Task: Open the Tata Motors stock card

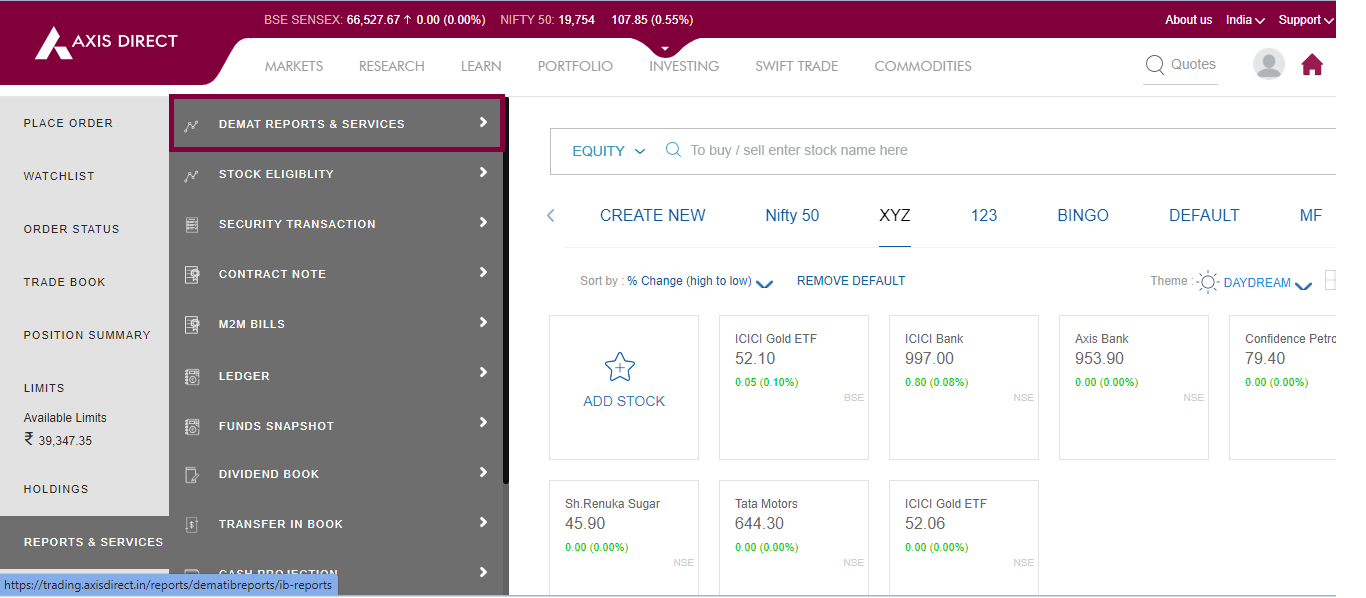Action: pyautogui.click(x=794, y=538)
